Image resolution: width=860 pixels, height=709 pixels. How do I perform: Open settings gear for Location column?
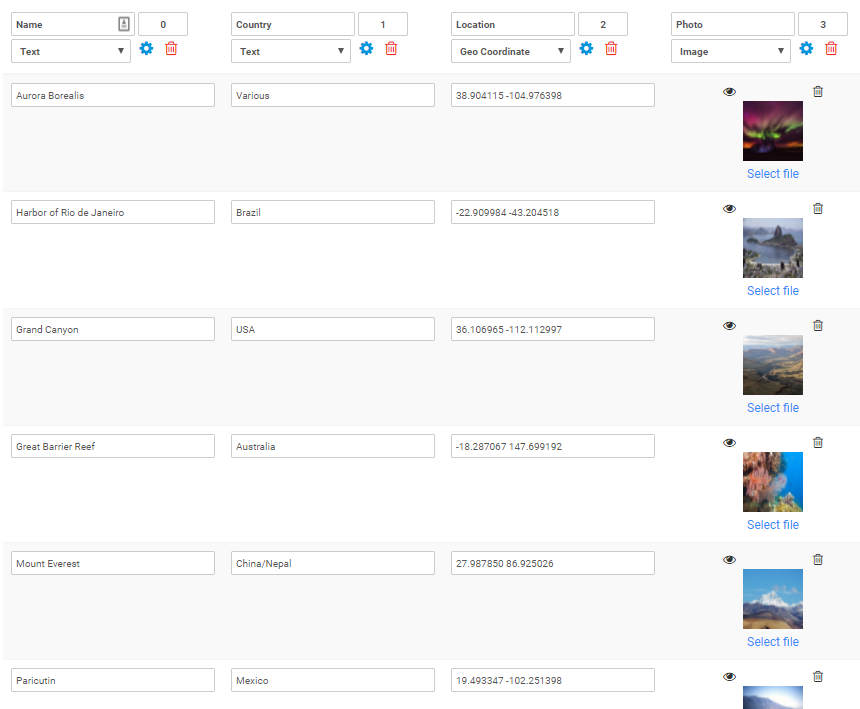coord(586,49)
